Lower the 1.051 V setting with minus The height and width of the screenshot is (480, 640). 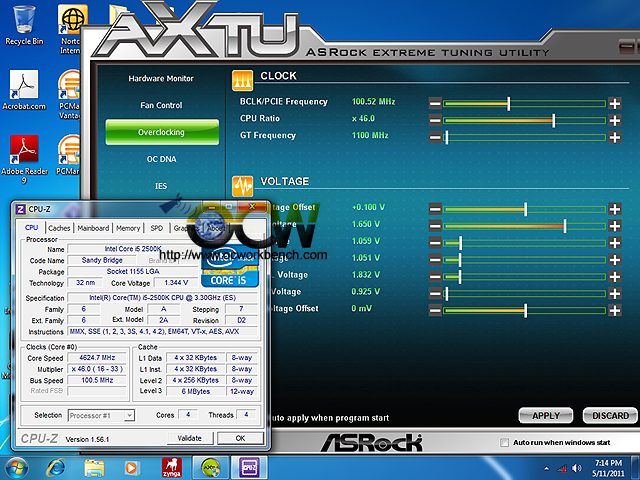coord(435,260)
